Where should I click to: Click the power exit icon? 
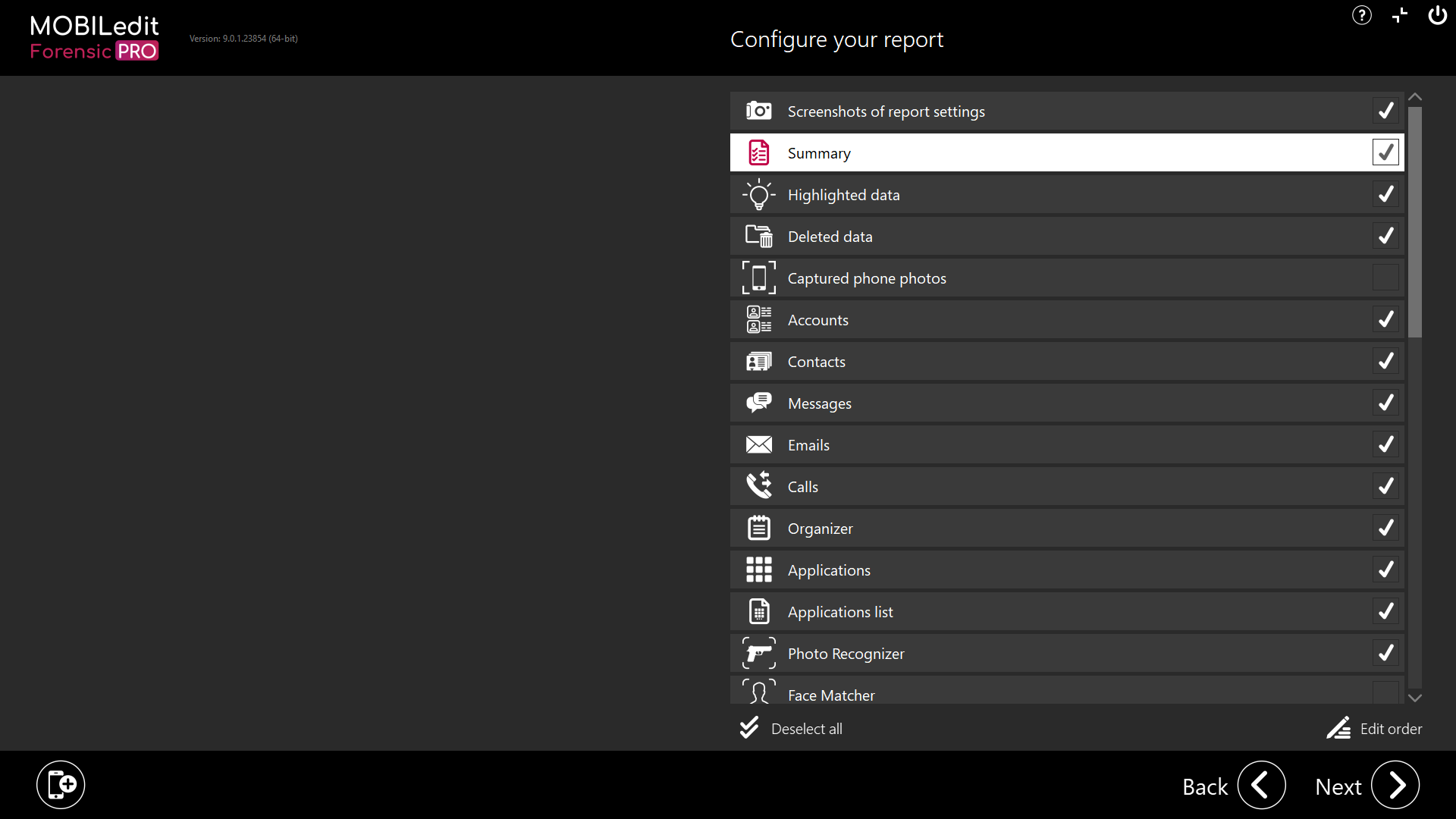pyautogui.click(x=1437, y=15)
